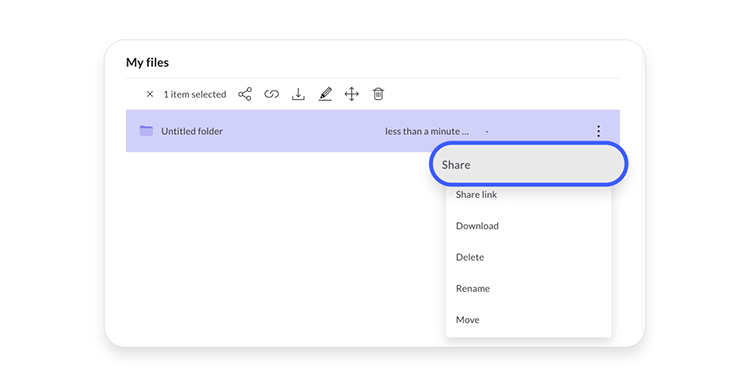Click the 'less than a minute' modified time

427,131
